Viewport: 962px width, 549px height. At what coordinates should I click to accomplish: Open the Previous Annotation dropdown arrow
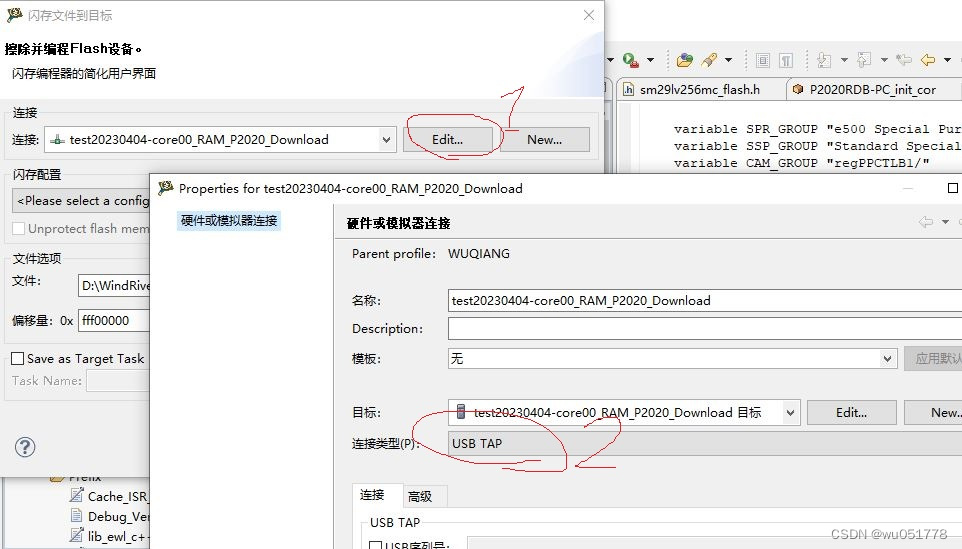click(x=884, y=60)
